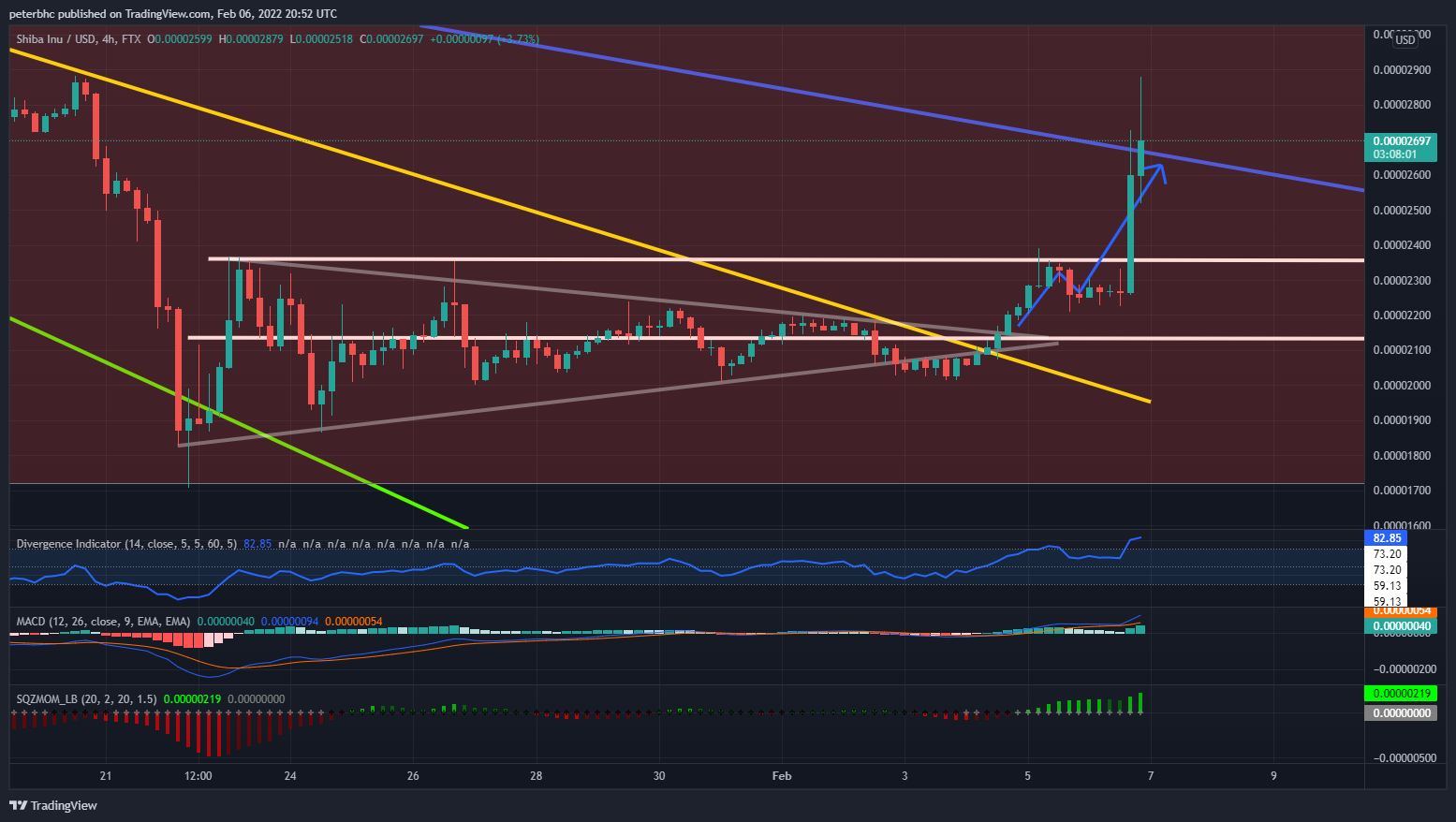Viewport: 1456px width, 822px height.
Task: Click the blue 82.85 tag on the right axis
Action: [x=1387, y=538]
